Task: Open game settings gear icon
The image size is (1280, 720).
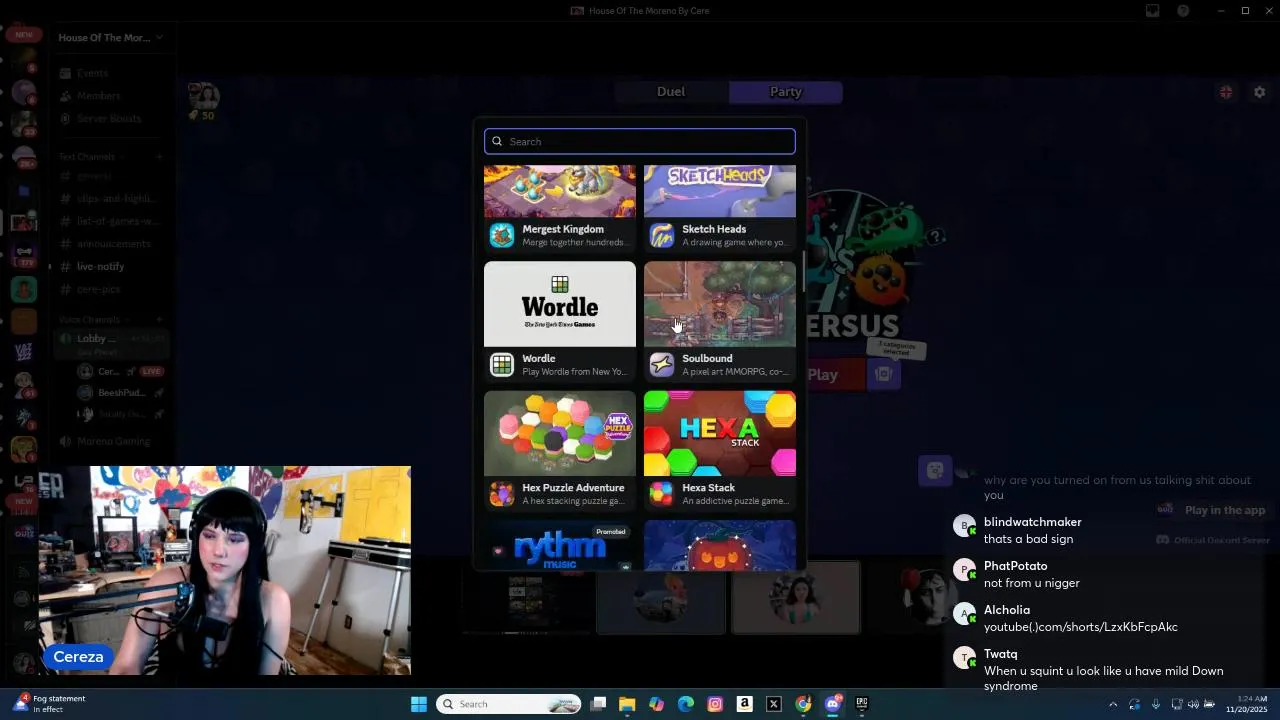Action: click(1260, 92)
